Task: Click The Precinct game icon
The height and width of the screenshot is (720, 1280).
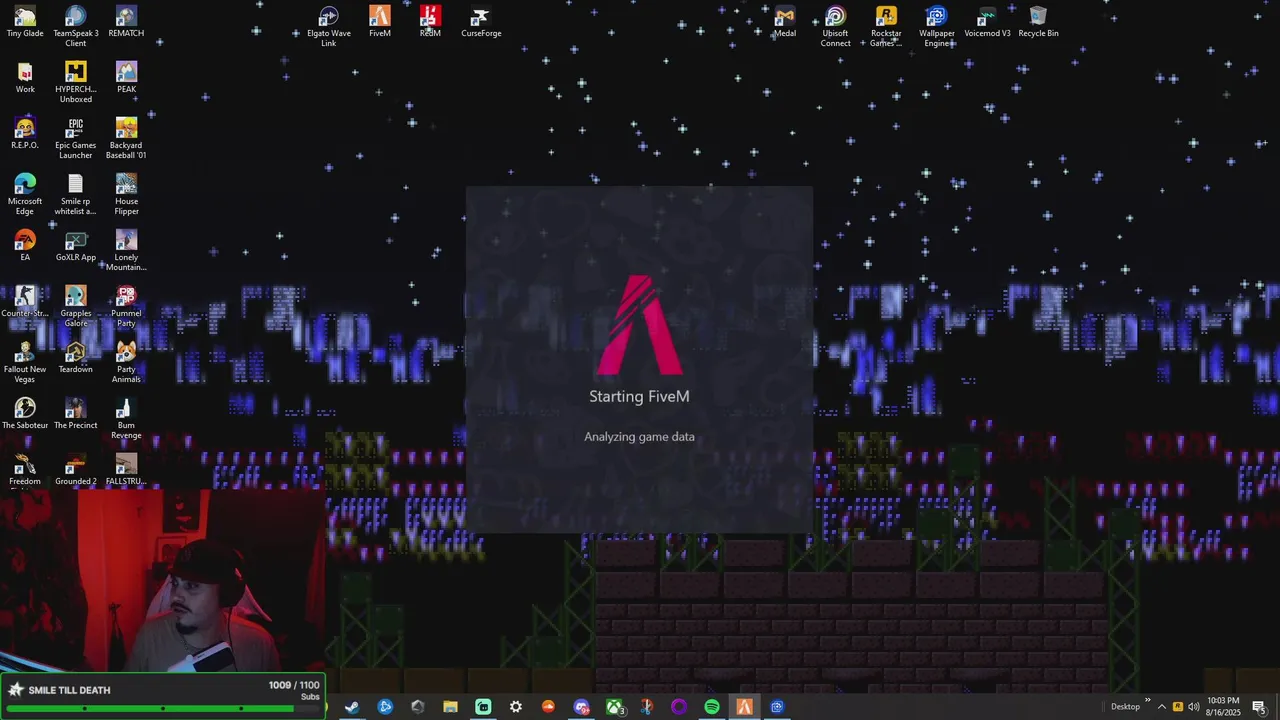Action: [75, 414]
